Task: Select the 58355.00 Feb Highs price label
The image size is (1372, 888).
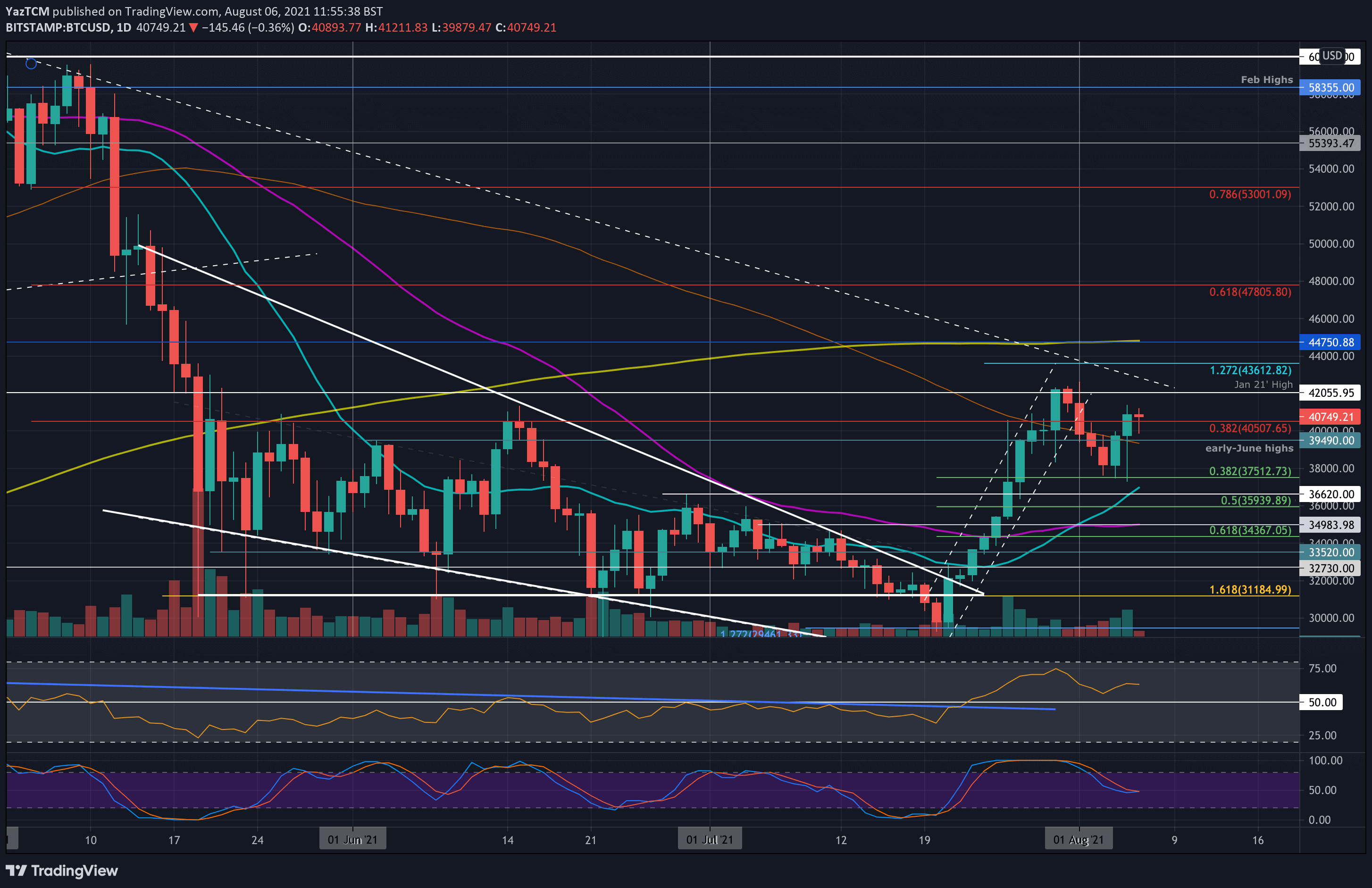Action: (x=1330, y=88)
